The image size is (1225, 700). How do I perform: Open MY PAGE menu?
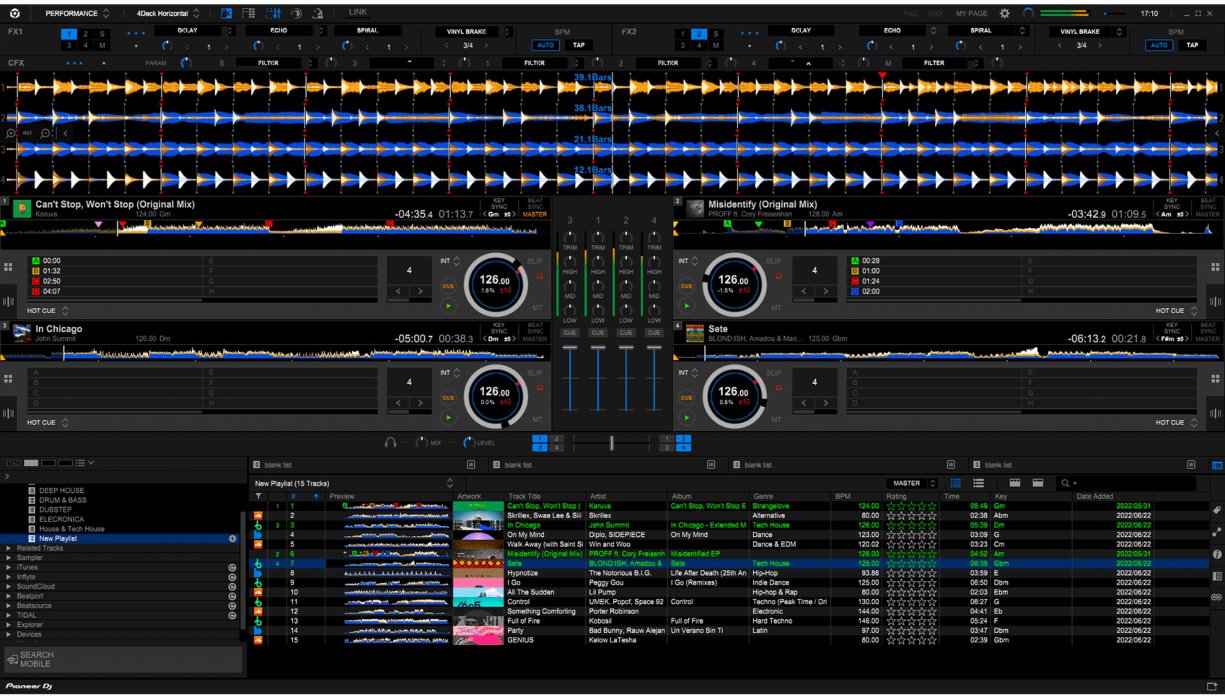(x=970, y=13)
